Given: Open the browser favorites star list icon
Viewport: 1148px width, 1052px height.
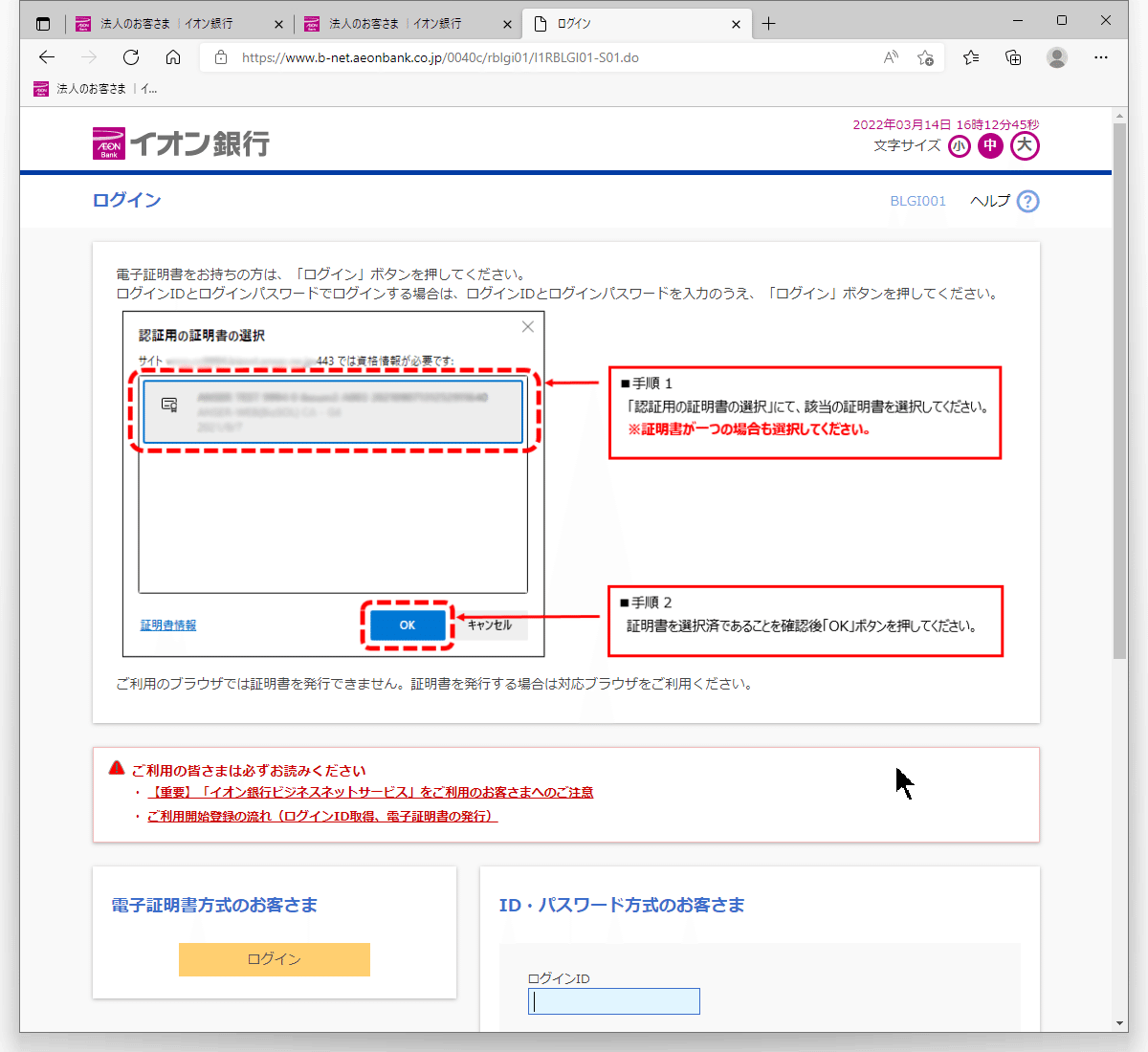Looking at the screenshot, I should tap(971, 57).
